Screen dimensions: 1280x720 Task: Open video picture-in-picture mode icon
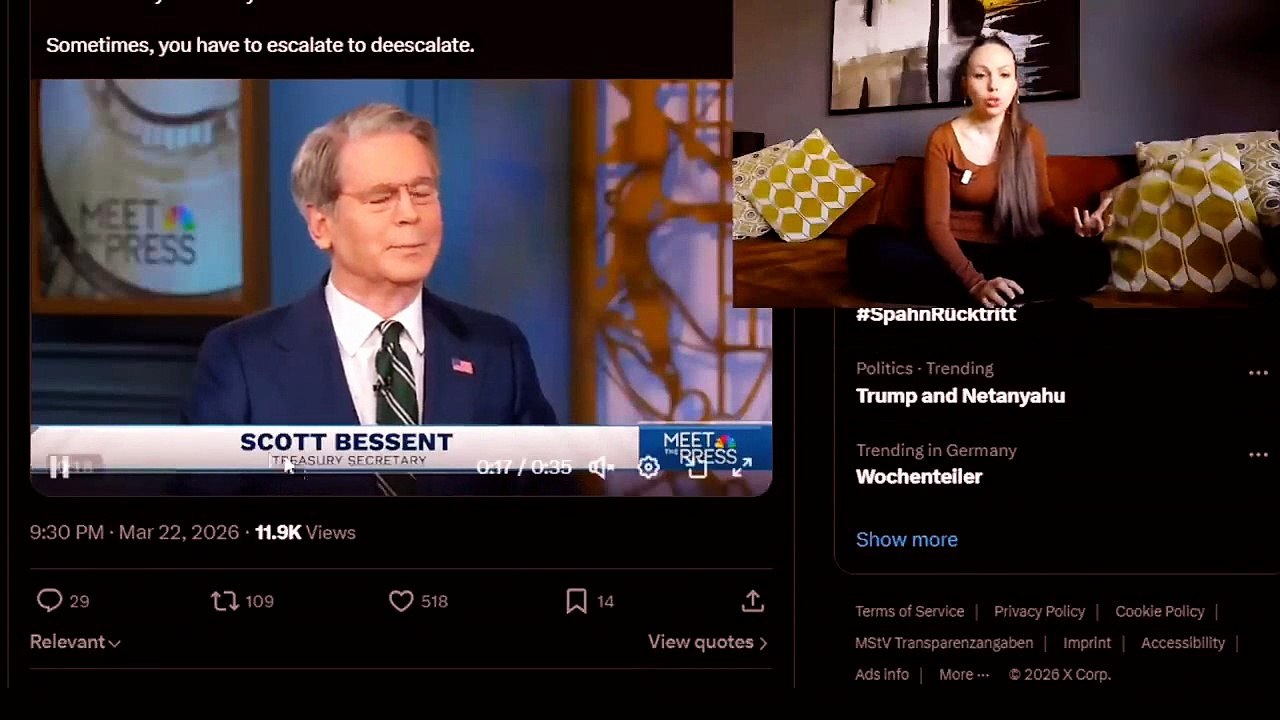coord(697,467)
